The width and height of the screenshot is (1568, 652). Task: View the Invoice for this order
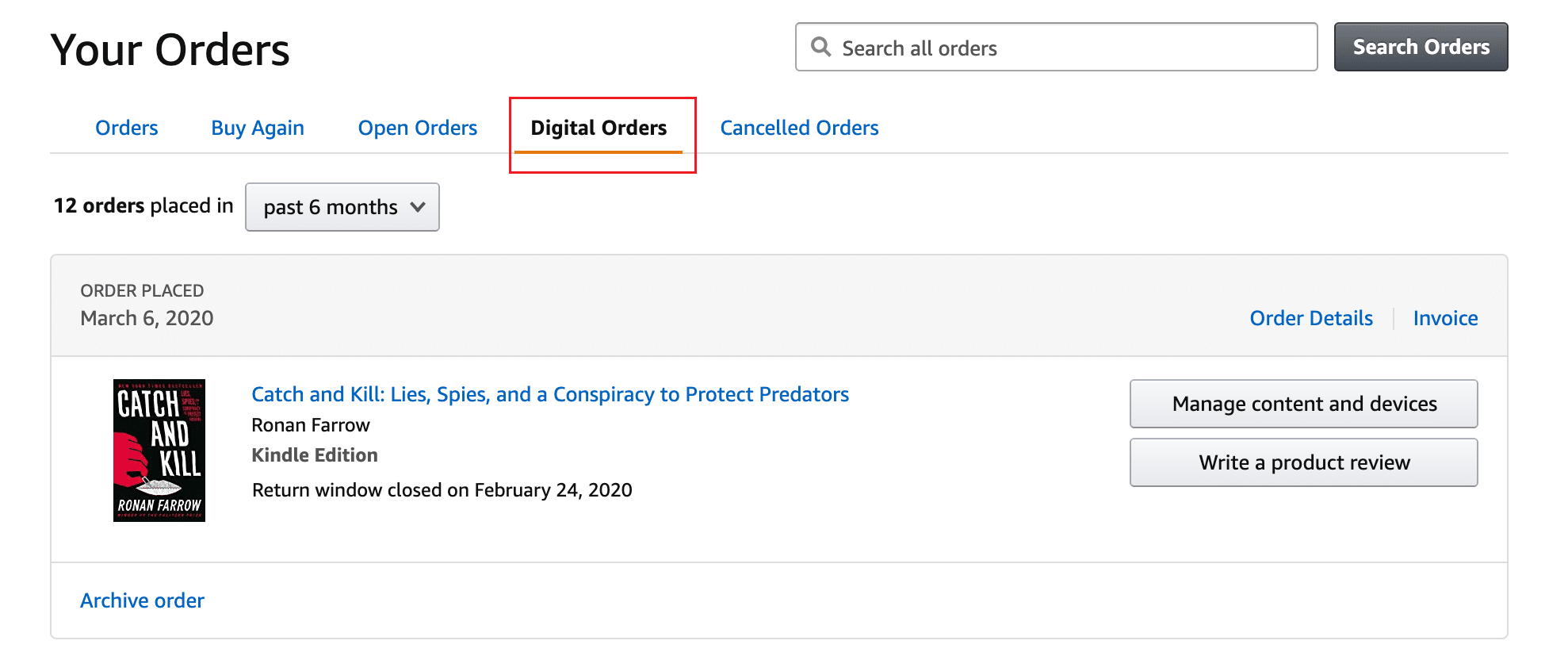pyautogui.click(x=1445, y=317)
